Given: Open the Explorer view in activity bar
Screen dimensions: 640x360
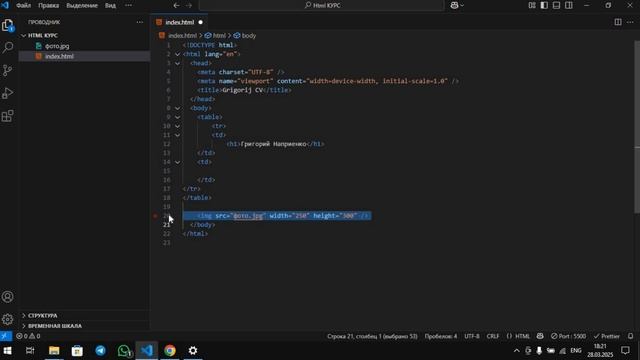Looking at the screenshot, I should (x=8, y=25).
